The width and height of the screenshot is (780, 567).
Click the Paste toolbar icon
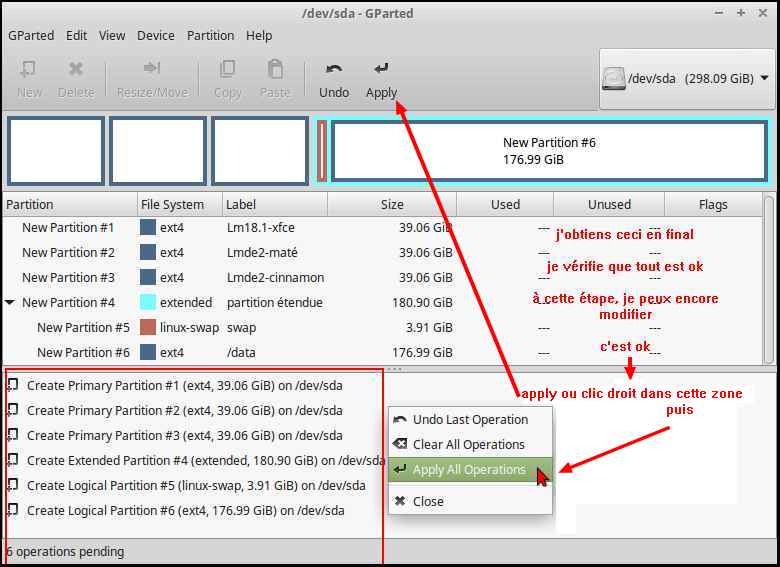tap(275, 70)
